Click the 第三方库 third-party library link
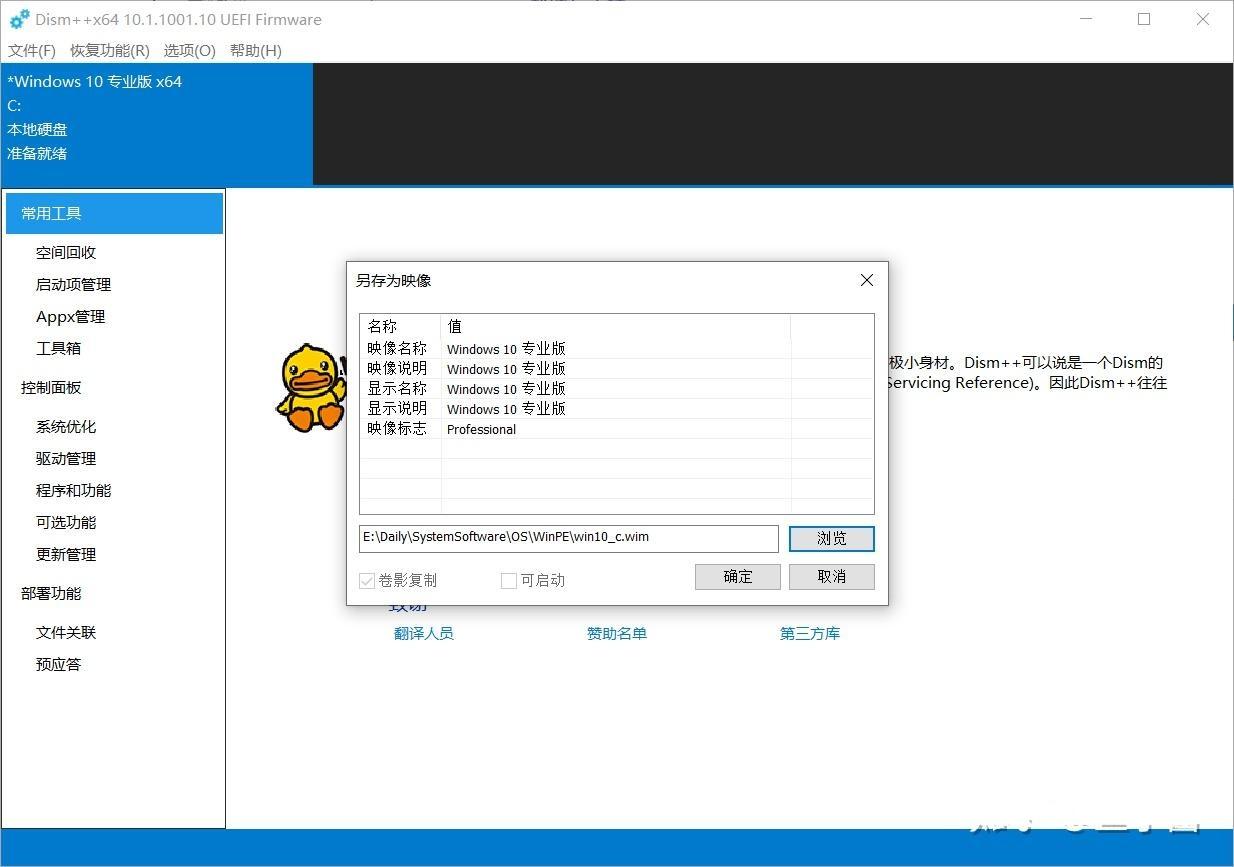1234x867 pixels. pos(810,633)
